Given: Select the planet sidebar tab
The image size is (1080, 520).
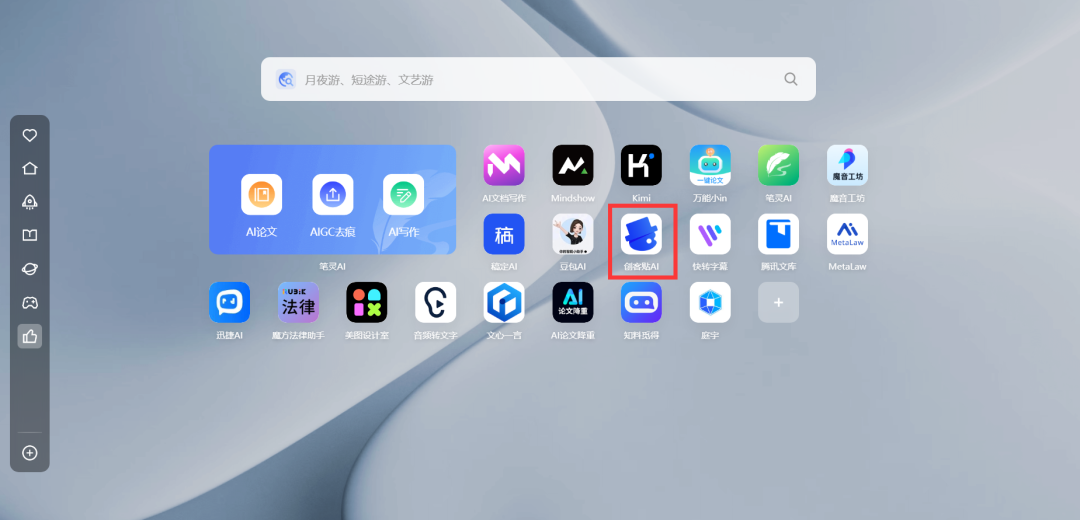Looking at the screenshot, I should [x=30, y=269].
